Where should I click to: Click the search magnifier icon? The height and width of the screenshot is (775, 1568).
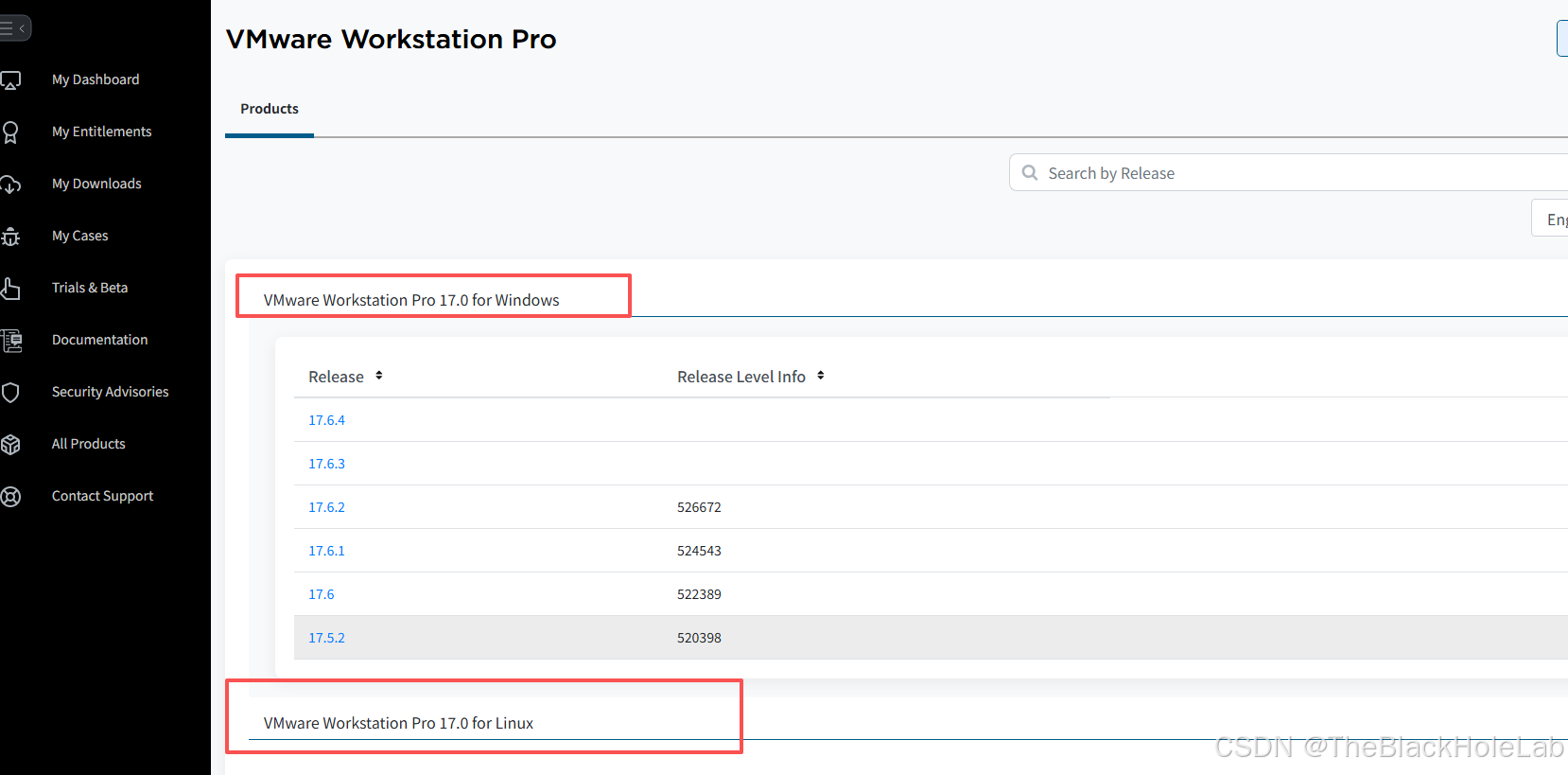pyautogui.click(x=1030, y=173)
